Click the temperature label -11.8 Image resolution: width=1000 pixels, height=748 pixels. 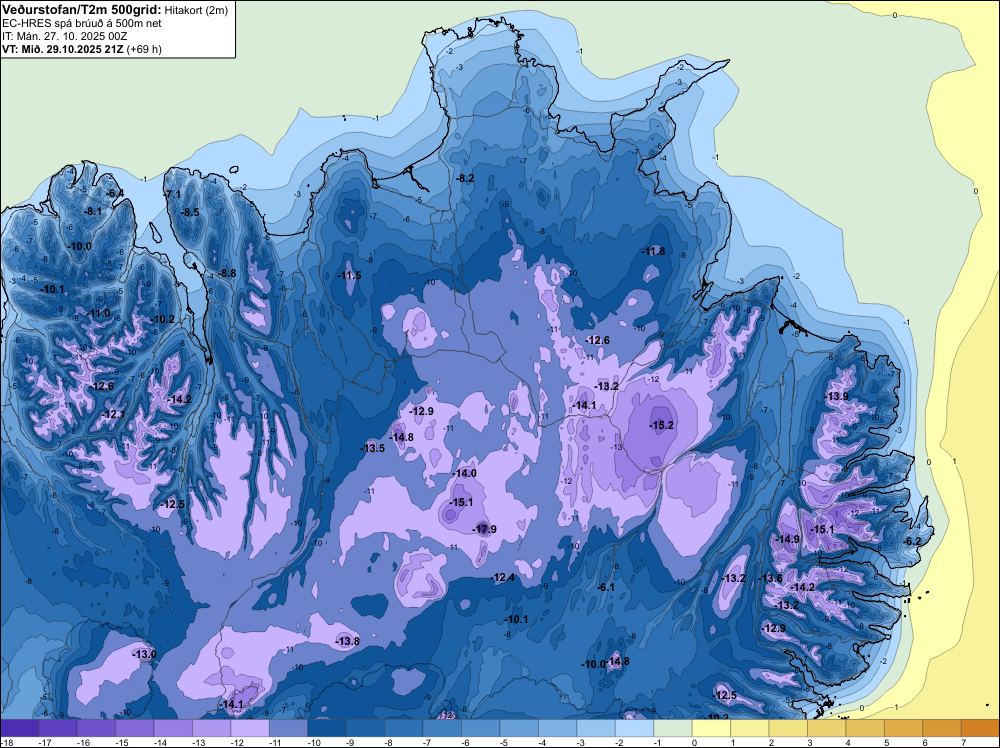point(654,251)
